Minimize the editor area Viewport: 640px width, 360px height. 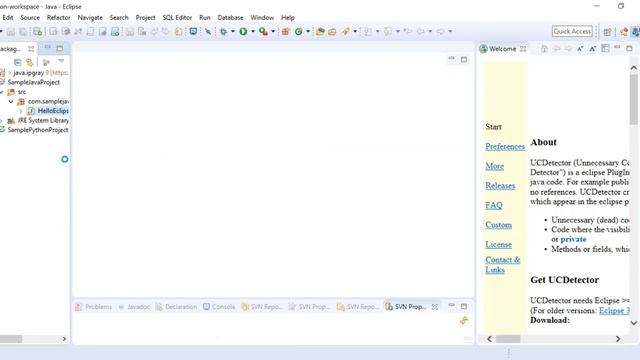point(451,59)
